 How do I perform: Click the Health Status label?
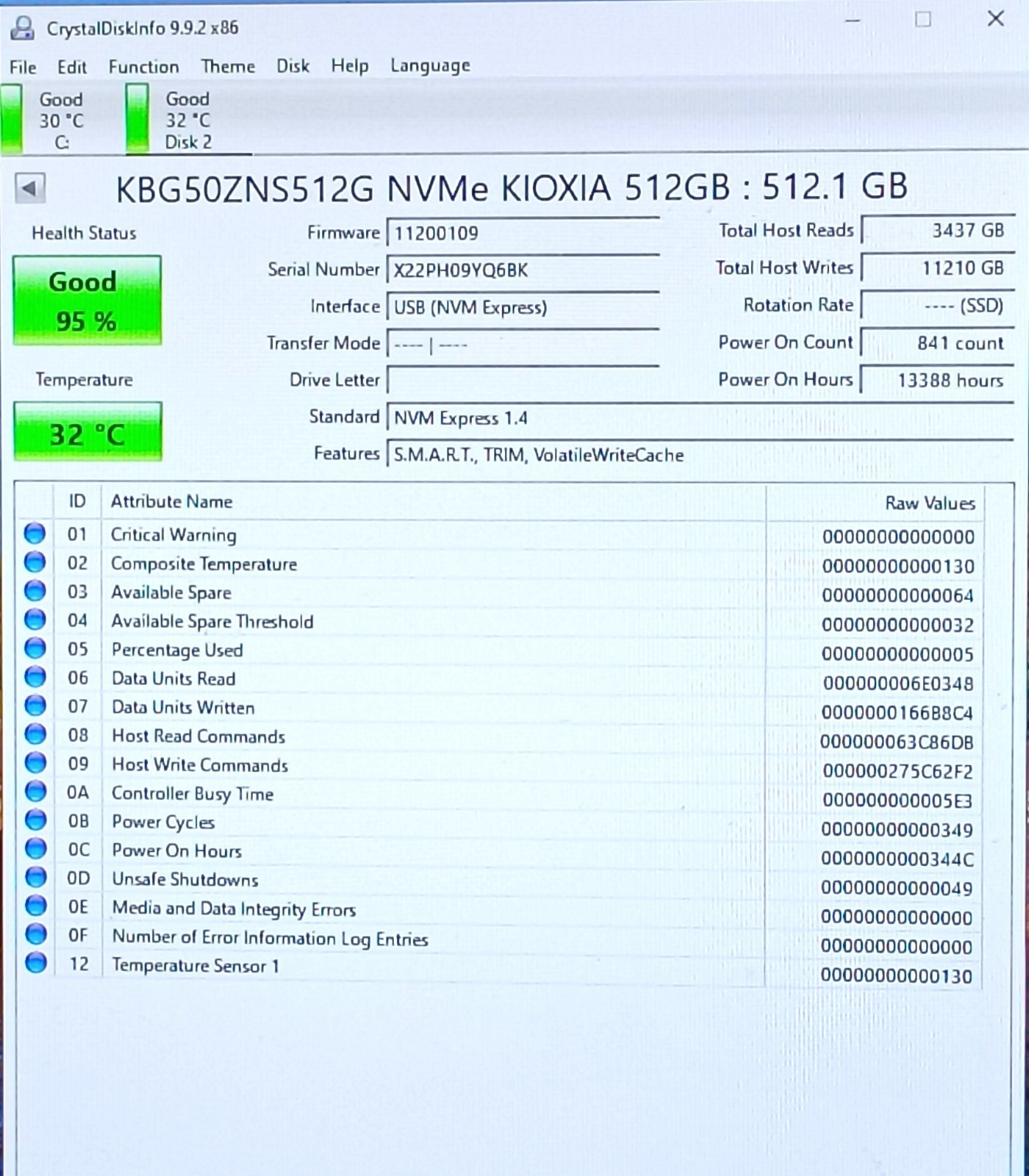(84, 233)
